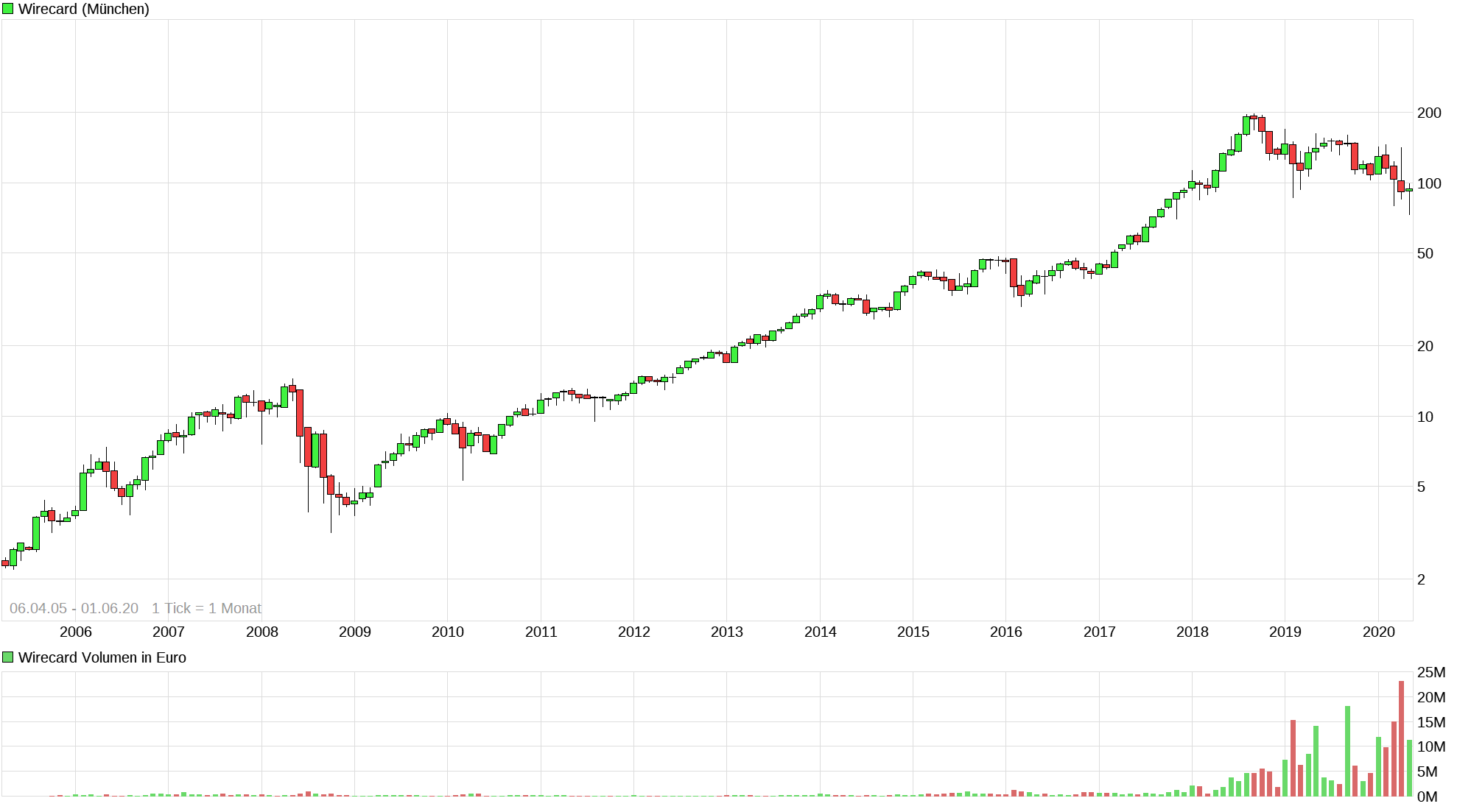Click the green Wirecard Volumen legend square

[7, 657]
